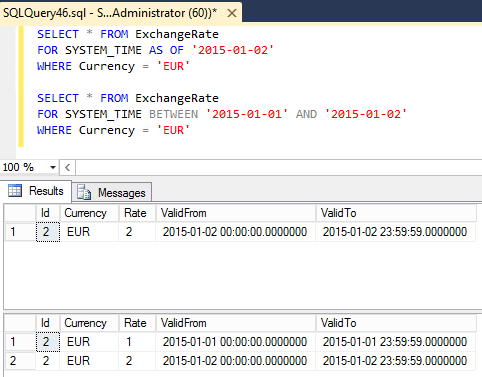Switch to the Messages tab
Image resolution: width=482 pixels, height=377 pixels.
pos(112,192)
